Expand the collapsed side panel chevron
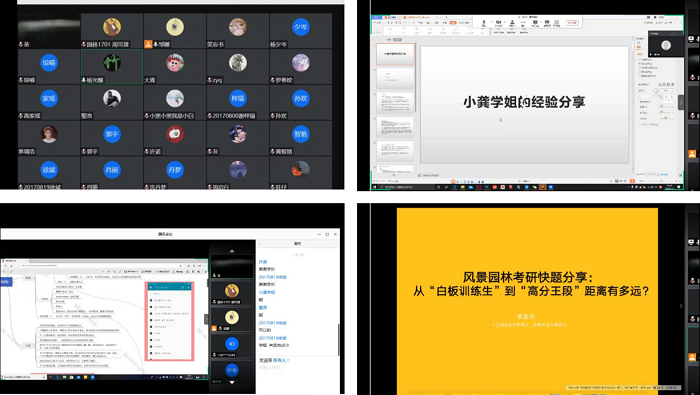Screen dimensions: 700x395 click(681, 102)
